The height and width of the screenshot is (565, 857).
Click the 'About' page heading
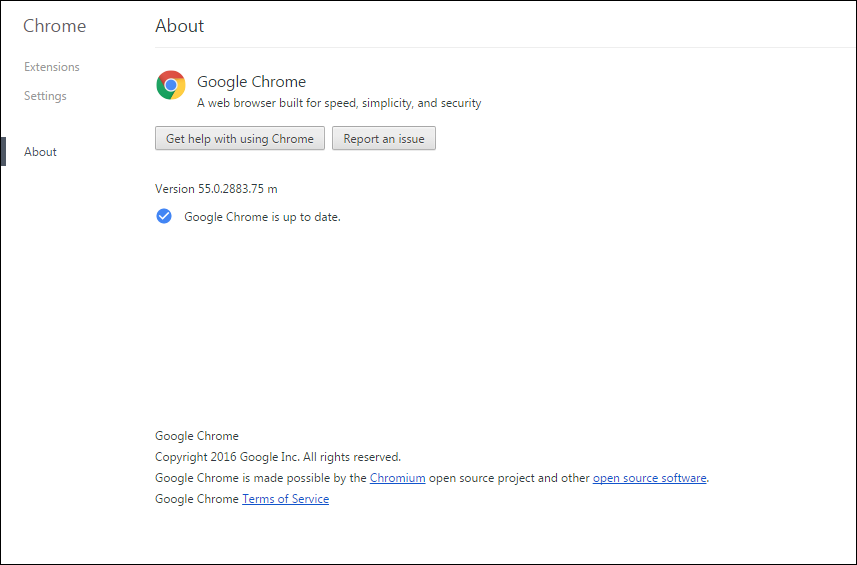pyautogui.click(x=179, y=26)
